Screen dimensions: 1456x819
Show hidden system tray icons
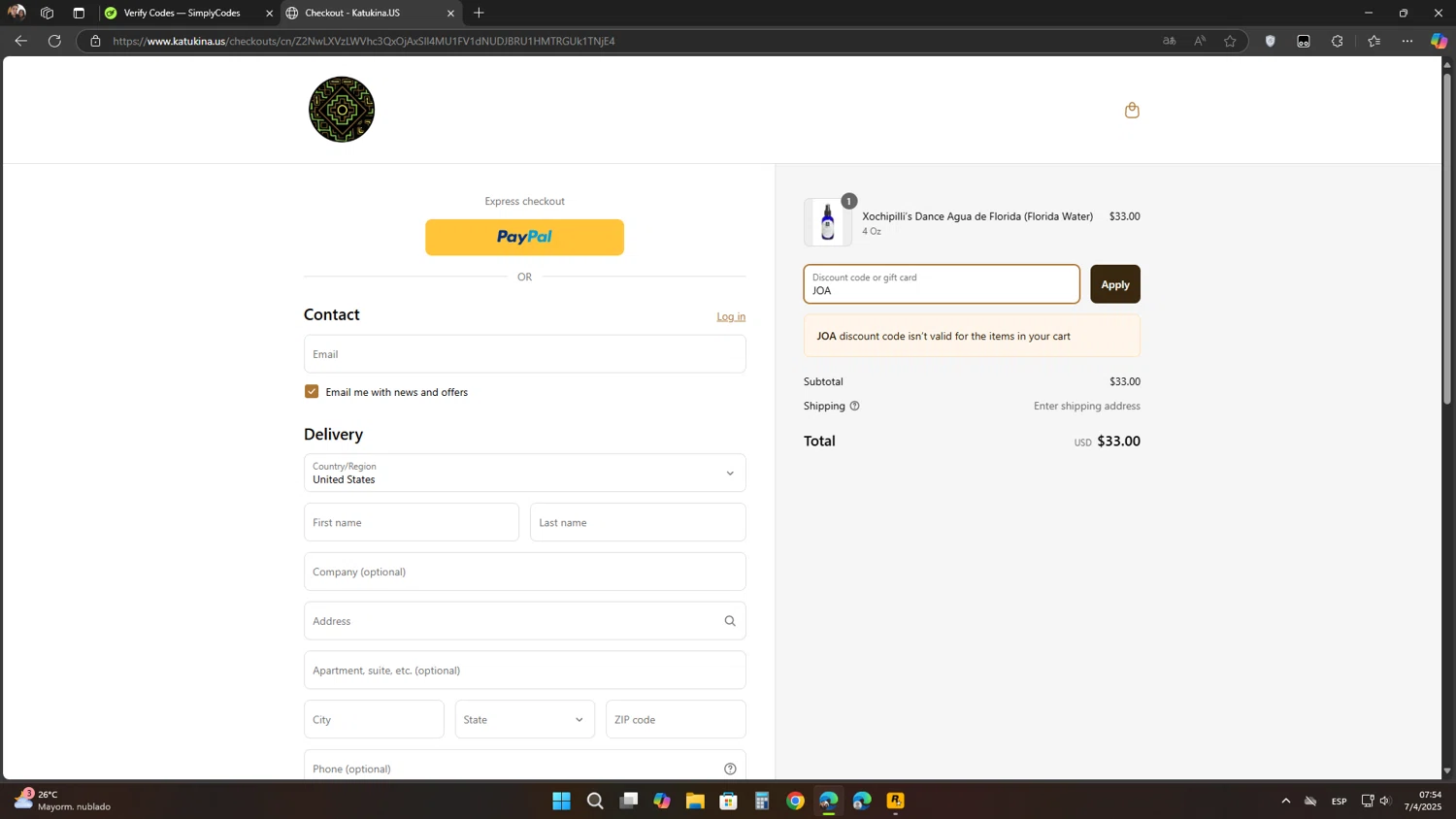pos(1286,801)
